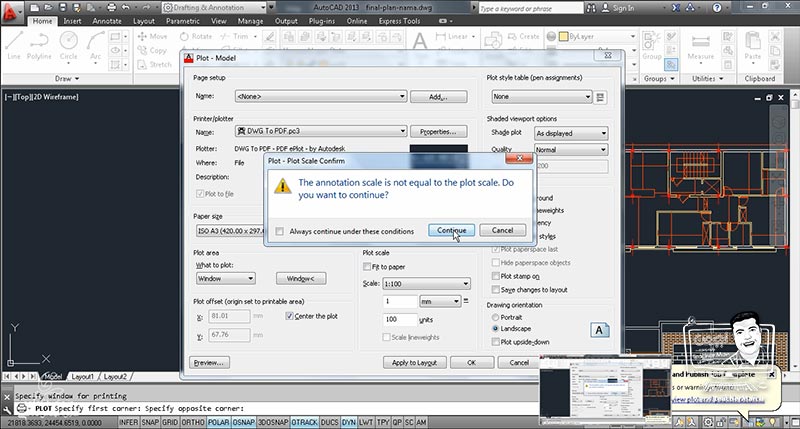
Task: Open the Plot style table dropdown
Action: click(541, 96)
